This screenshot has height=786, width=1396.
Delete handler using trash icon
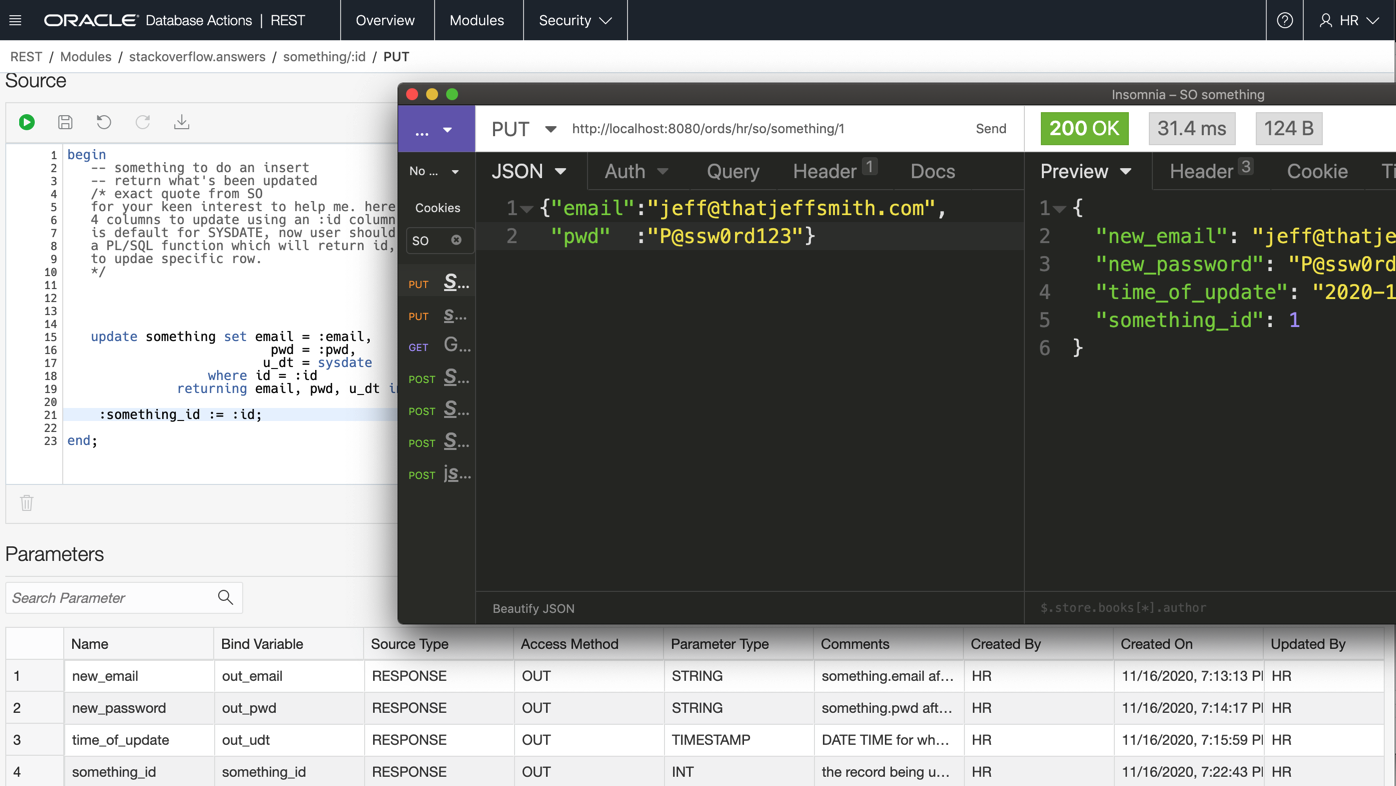pyautogui.click(x=27, y=503)
